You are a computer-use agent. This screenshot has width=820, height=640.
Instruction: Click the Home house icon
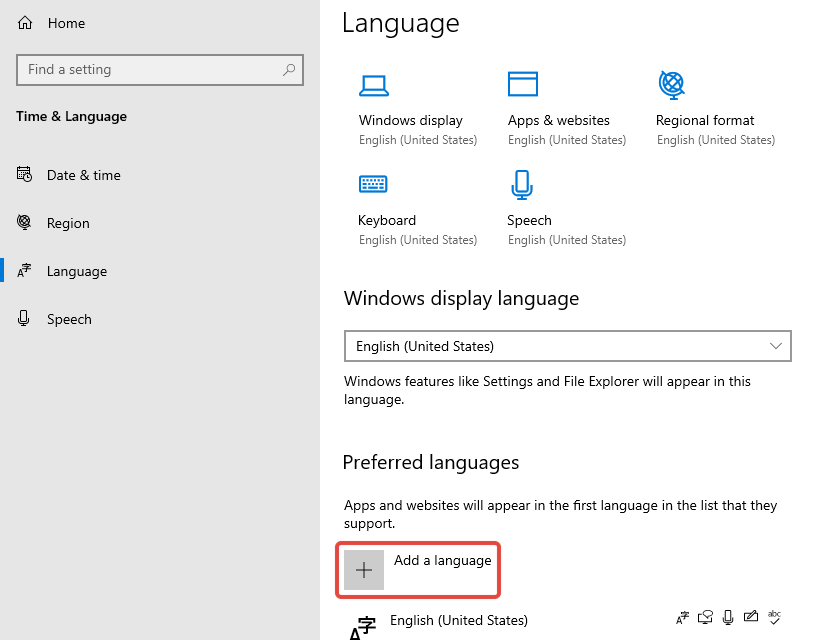click(25, 23)
